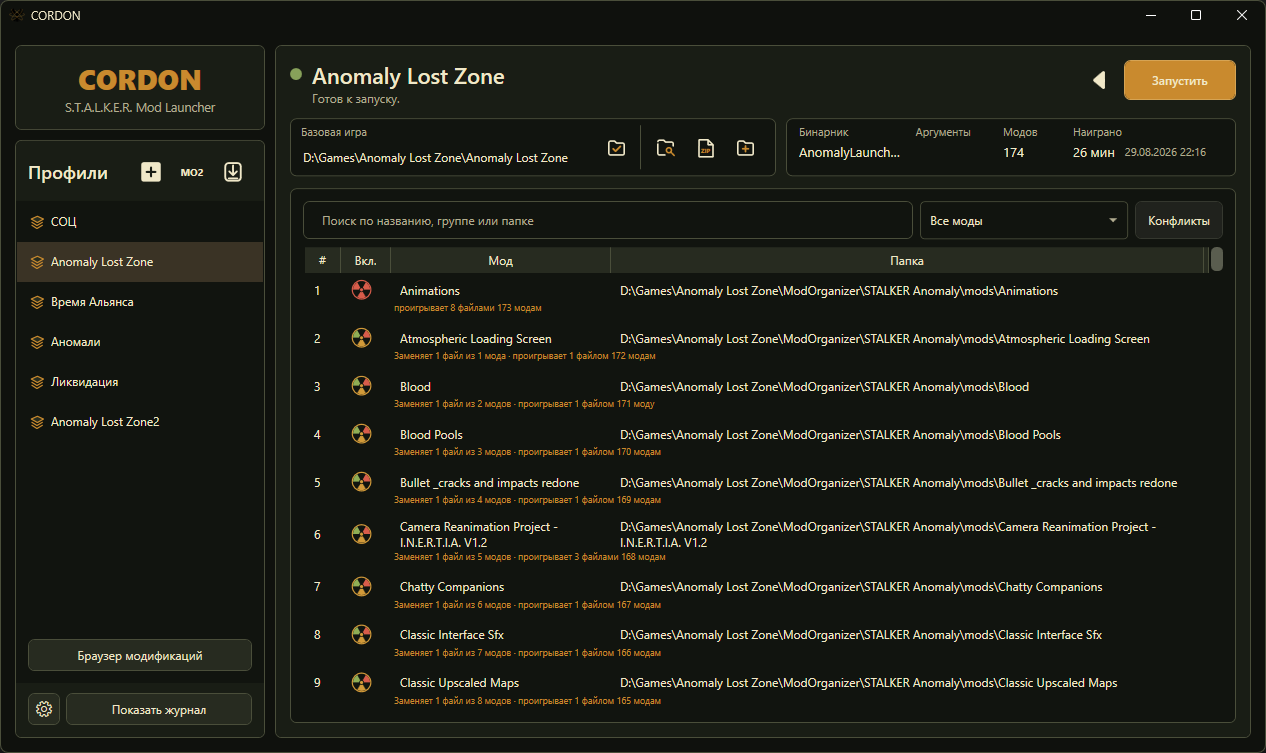Viewport: 1266px width, 753px height.
Task: Select the Аномали profile
Action: (140, 342)
